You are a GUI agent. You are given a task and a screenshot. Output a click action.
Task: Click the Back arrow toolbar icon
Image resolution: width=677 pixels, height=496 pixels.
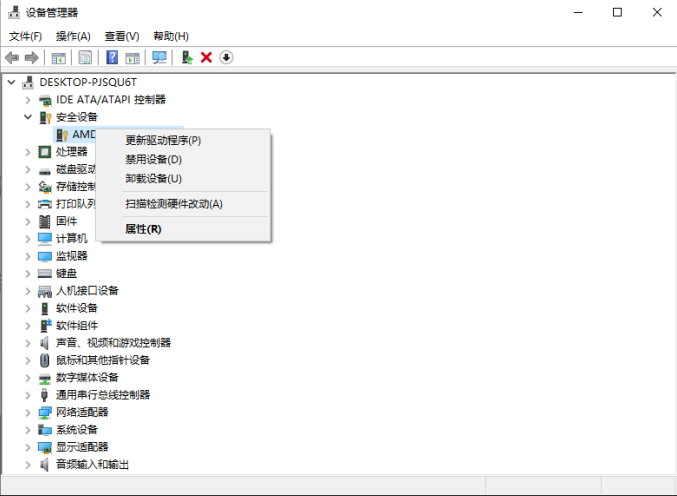[12, 57]
